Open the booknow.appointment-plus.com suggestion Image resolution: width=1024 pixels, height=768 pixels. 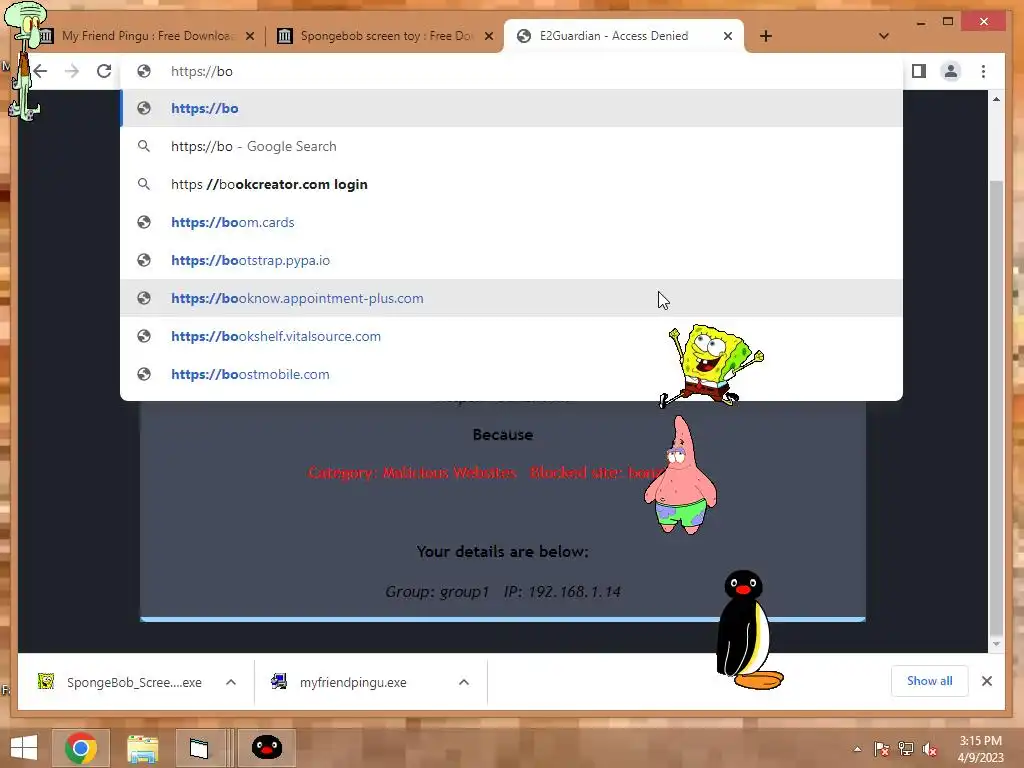(x=511, y=298)
